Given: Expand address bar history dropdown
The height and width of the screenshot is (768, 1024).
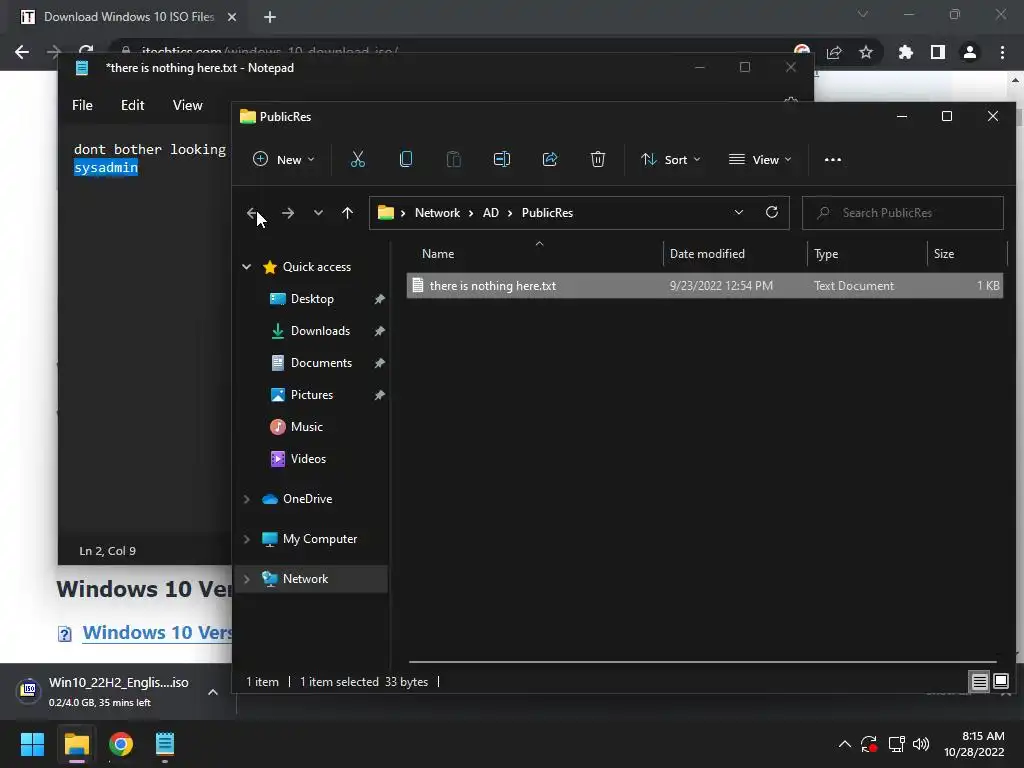Looking at the screenshot, I should pyautogui.click(x=739, y=212).
